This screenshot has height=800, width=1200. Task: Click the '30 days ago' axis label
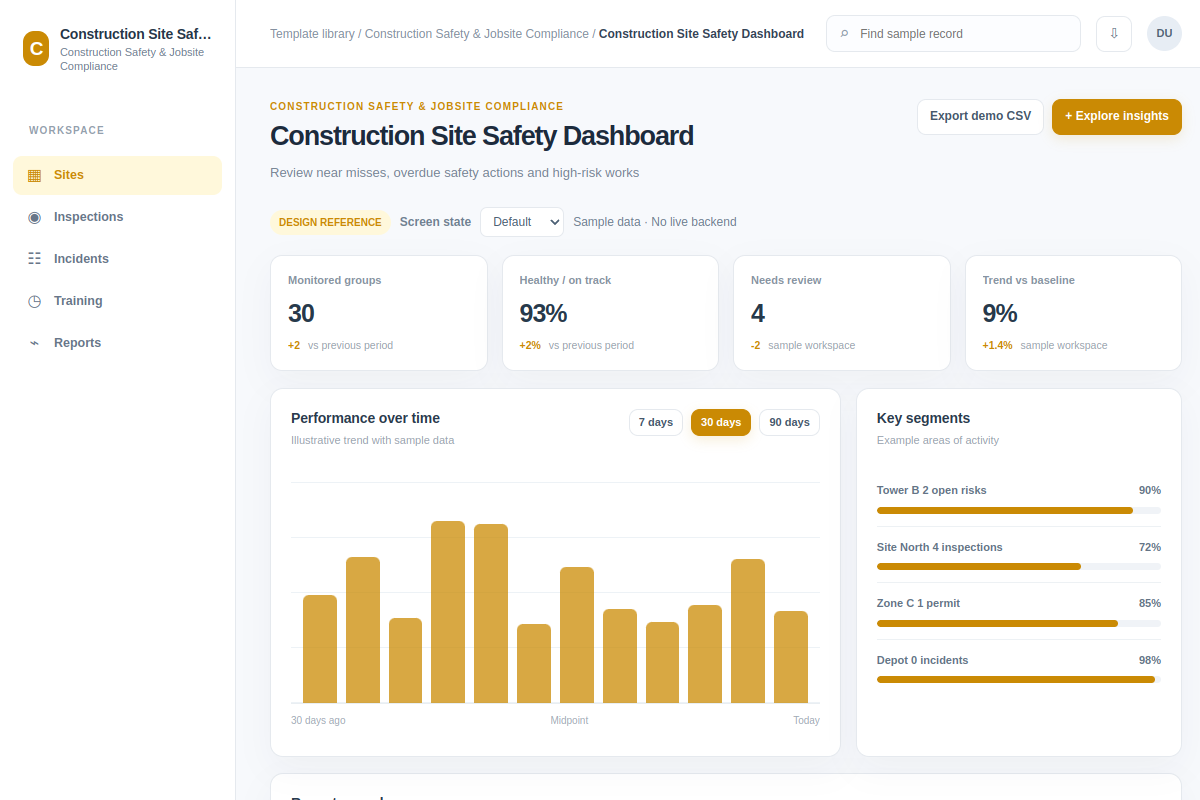coord(318,720)
